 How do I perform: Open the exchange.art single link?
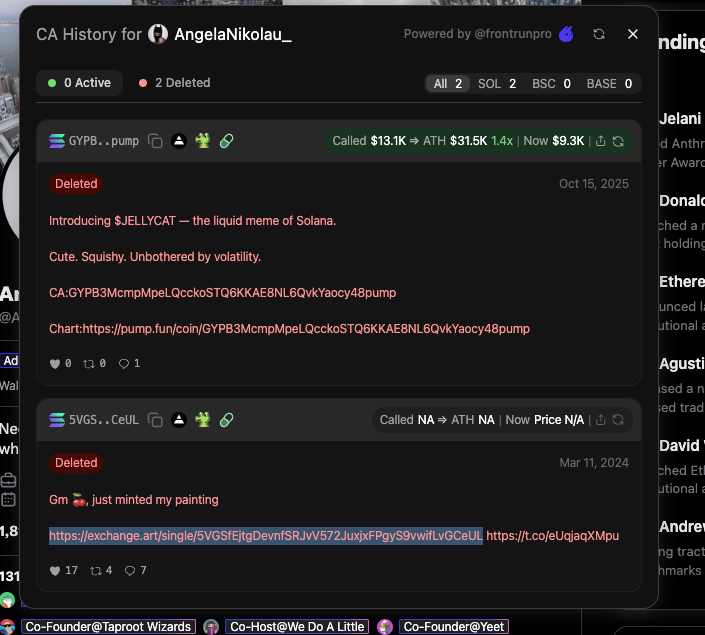[266, 536]
